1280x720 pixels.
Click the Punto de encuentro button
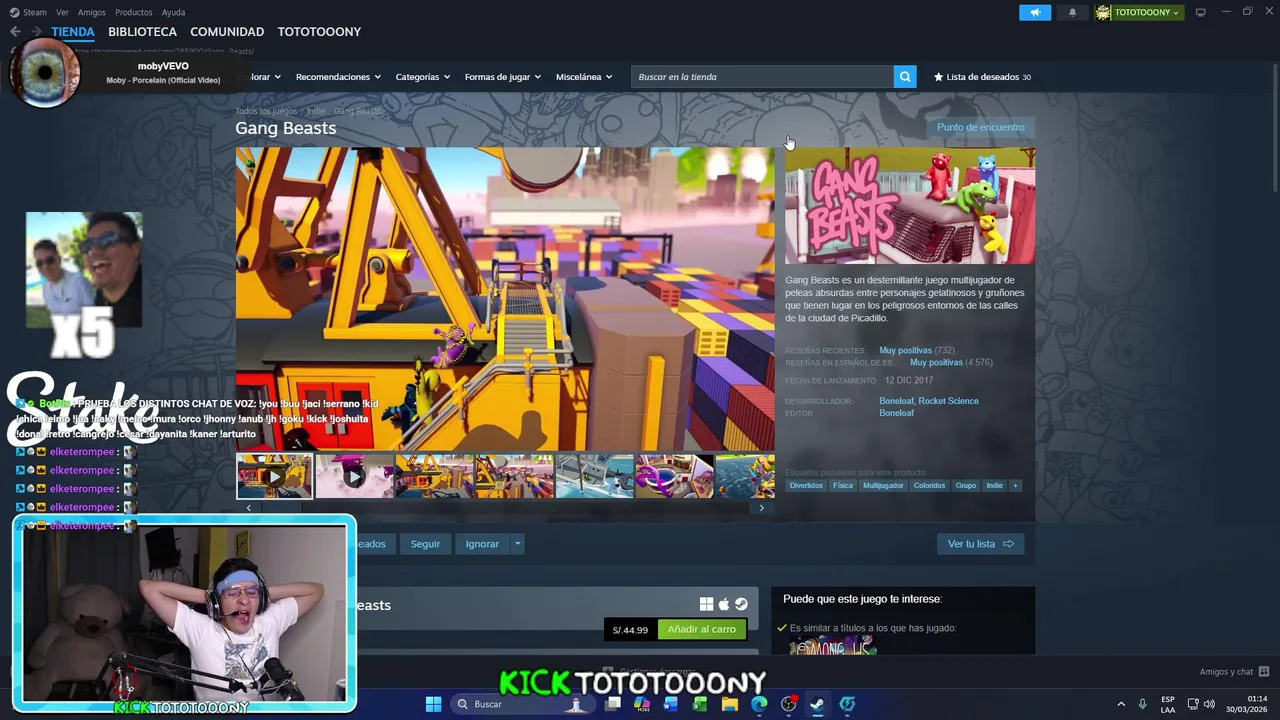point(980,127)
